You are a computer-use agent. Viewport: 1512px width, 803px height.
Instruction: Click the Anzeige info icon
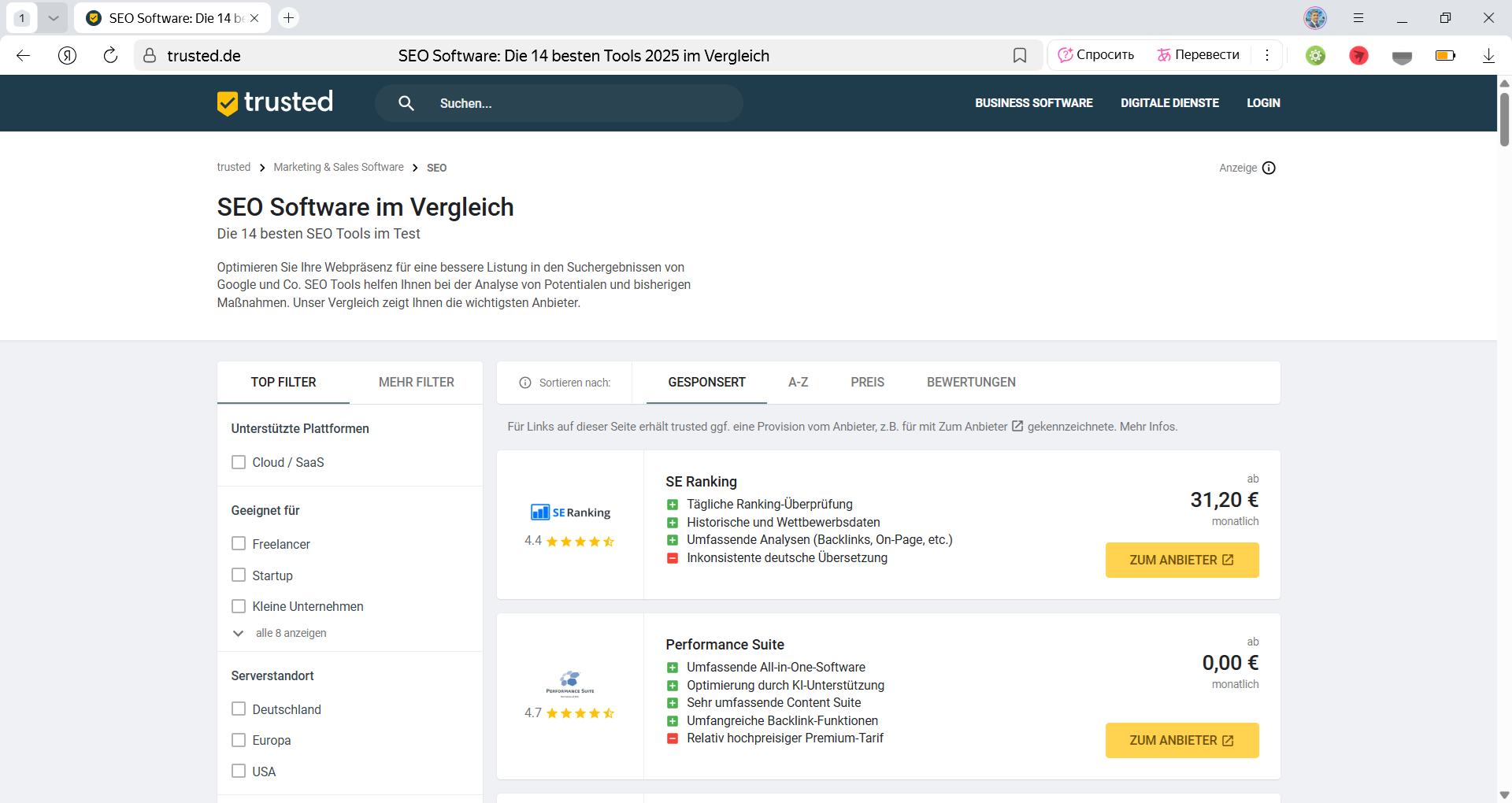(1269, 168)
